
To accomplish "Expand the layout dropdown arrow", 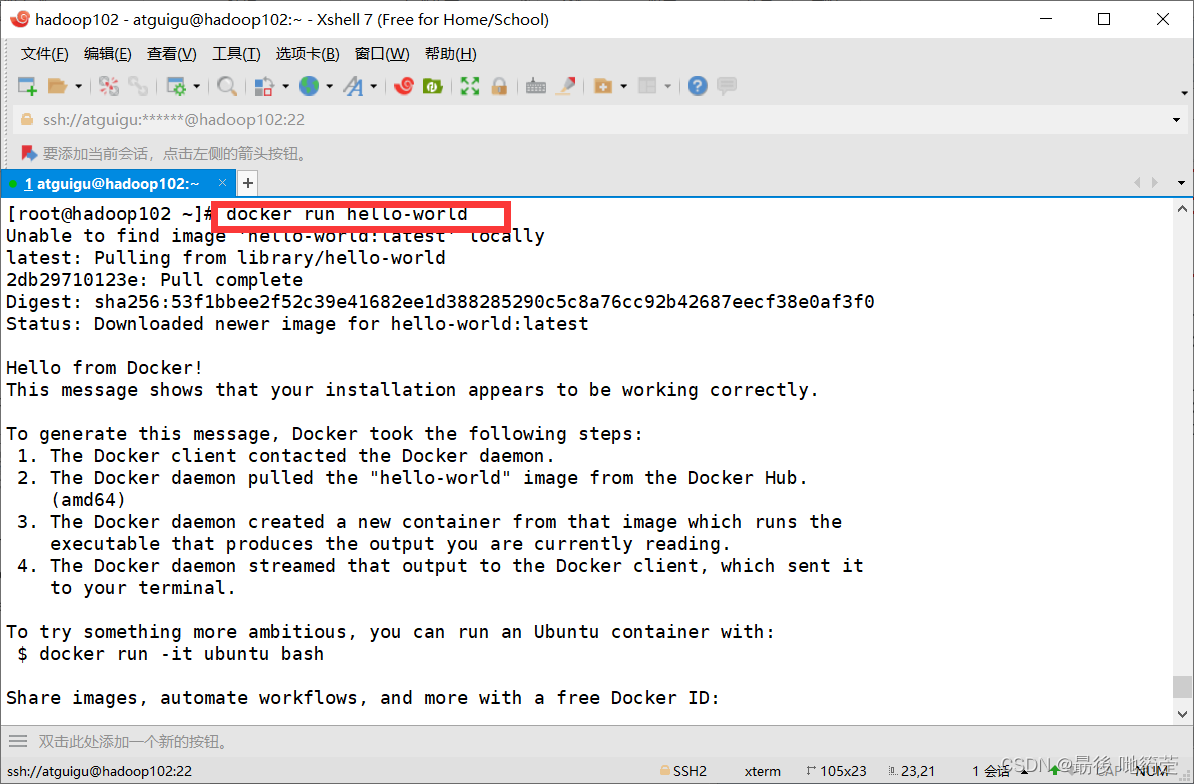I will [x=667, y=86].
